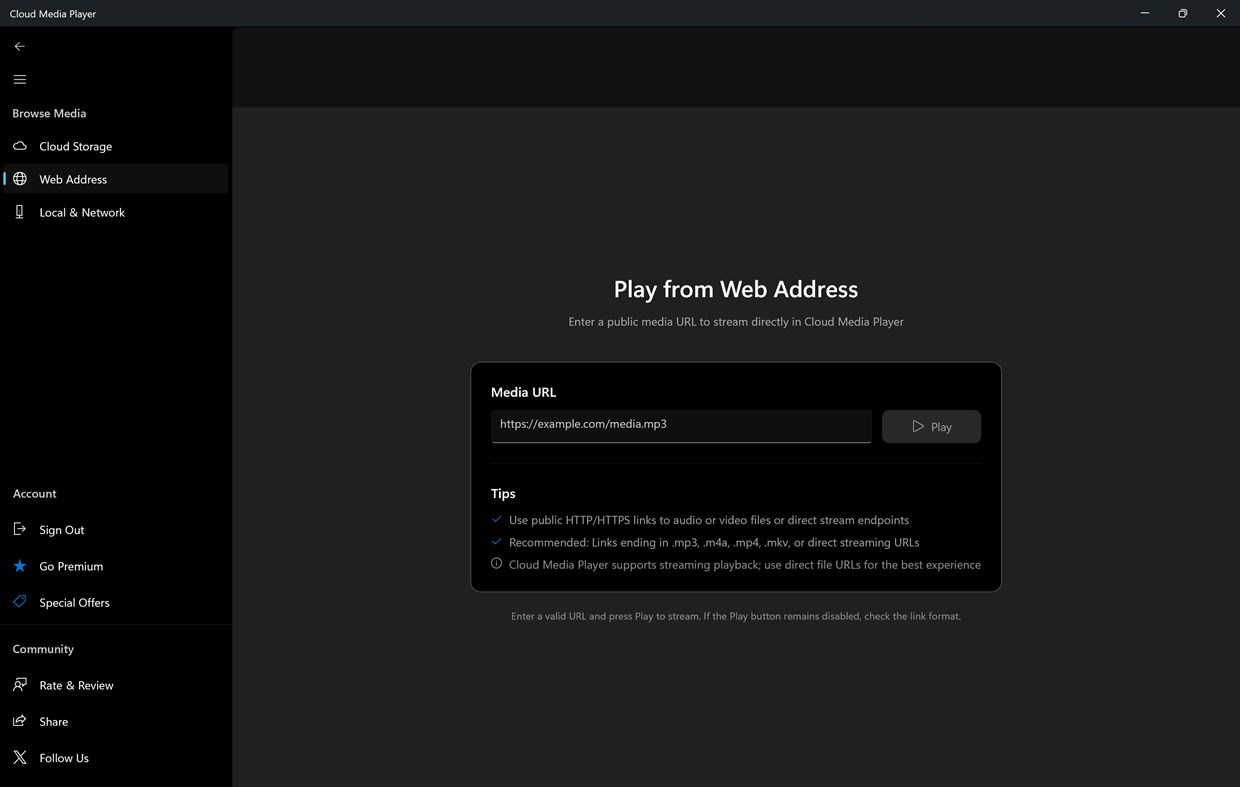Click the back arrow at sidebar top
The height and width of the screenshot is (787, 1240).
pyautogui.click(x=19, y=46)
